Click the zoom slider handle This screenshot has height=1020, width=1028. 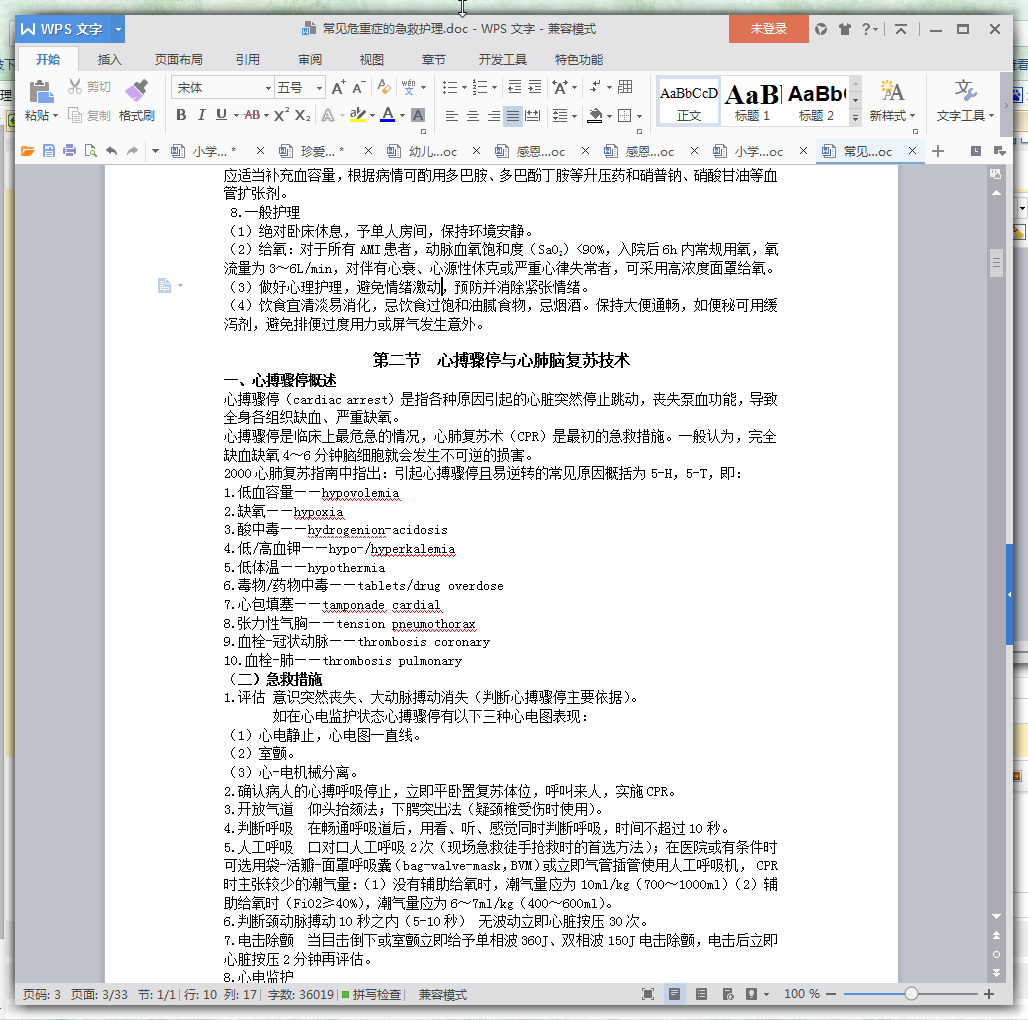(x=911, y=994)
